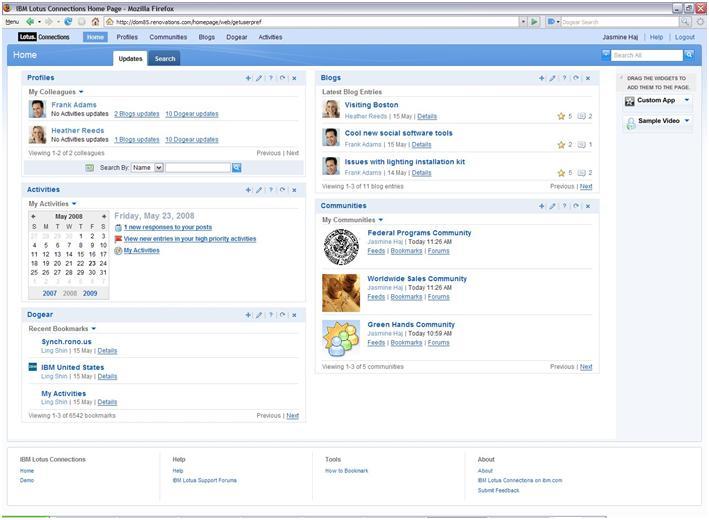Image resolution: width=709 pixels, height=520 pixels.
Task: Open the Search All scope dropdown
Action: tap(606, 55)
